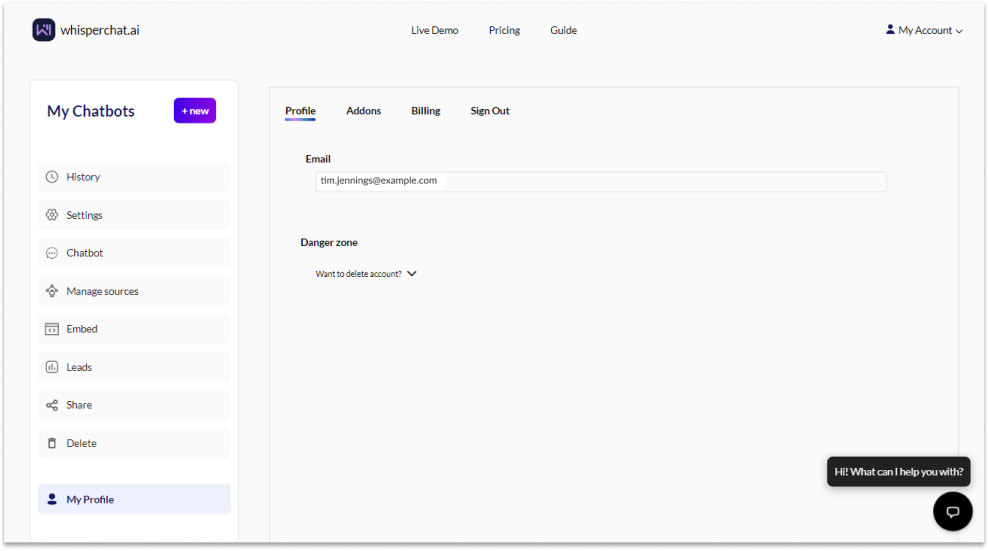Select My Profile text in the sidebar

[90, 499]
